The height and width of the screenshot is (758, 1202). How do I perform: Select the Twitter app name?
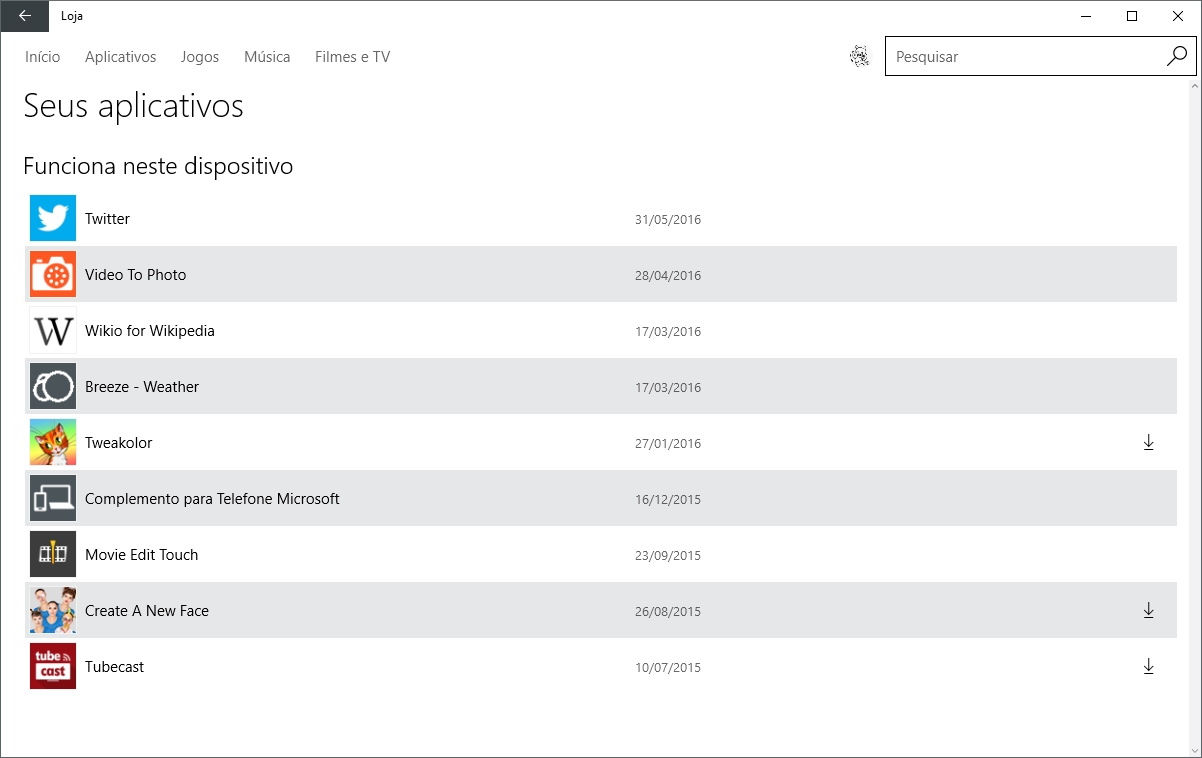[108, 219]
